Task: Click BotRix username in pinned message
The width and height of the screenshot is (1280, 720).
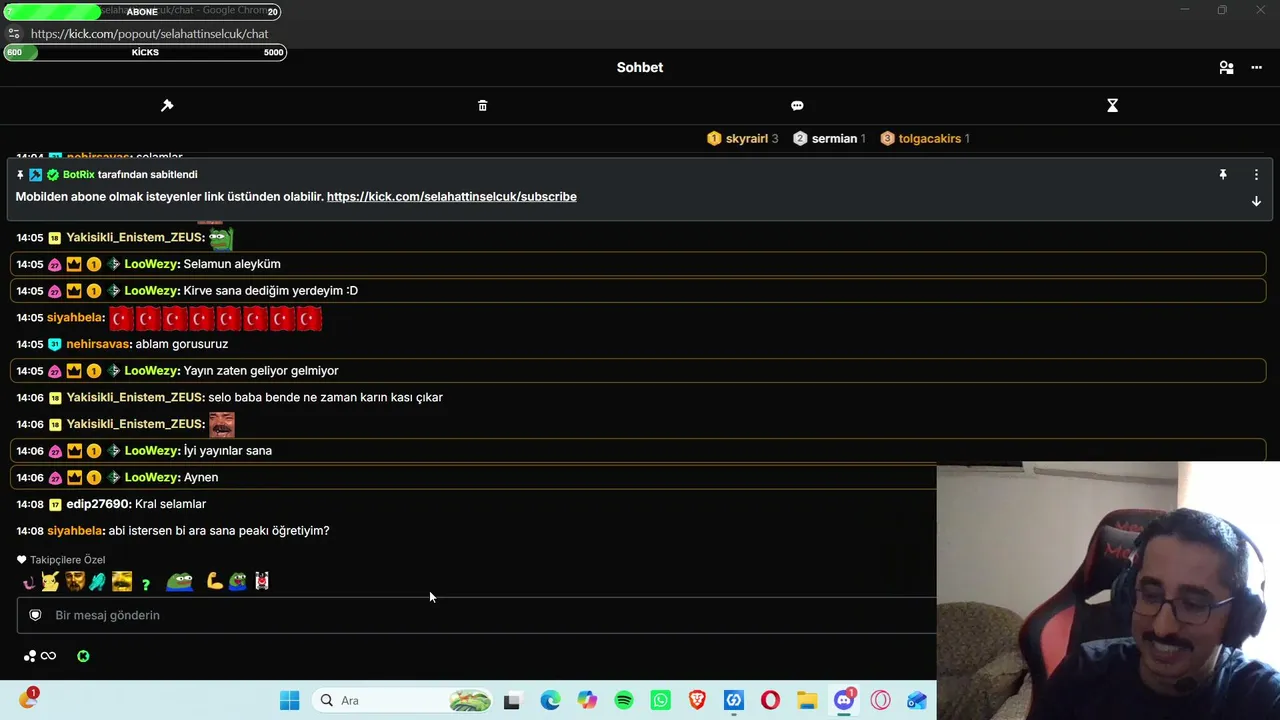Action: pos(79,175)
